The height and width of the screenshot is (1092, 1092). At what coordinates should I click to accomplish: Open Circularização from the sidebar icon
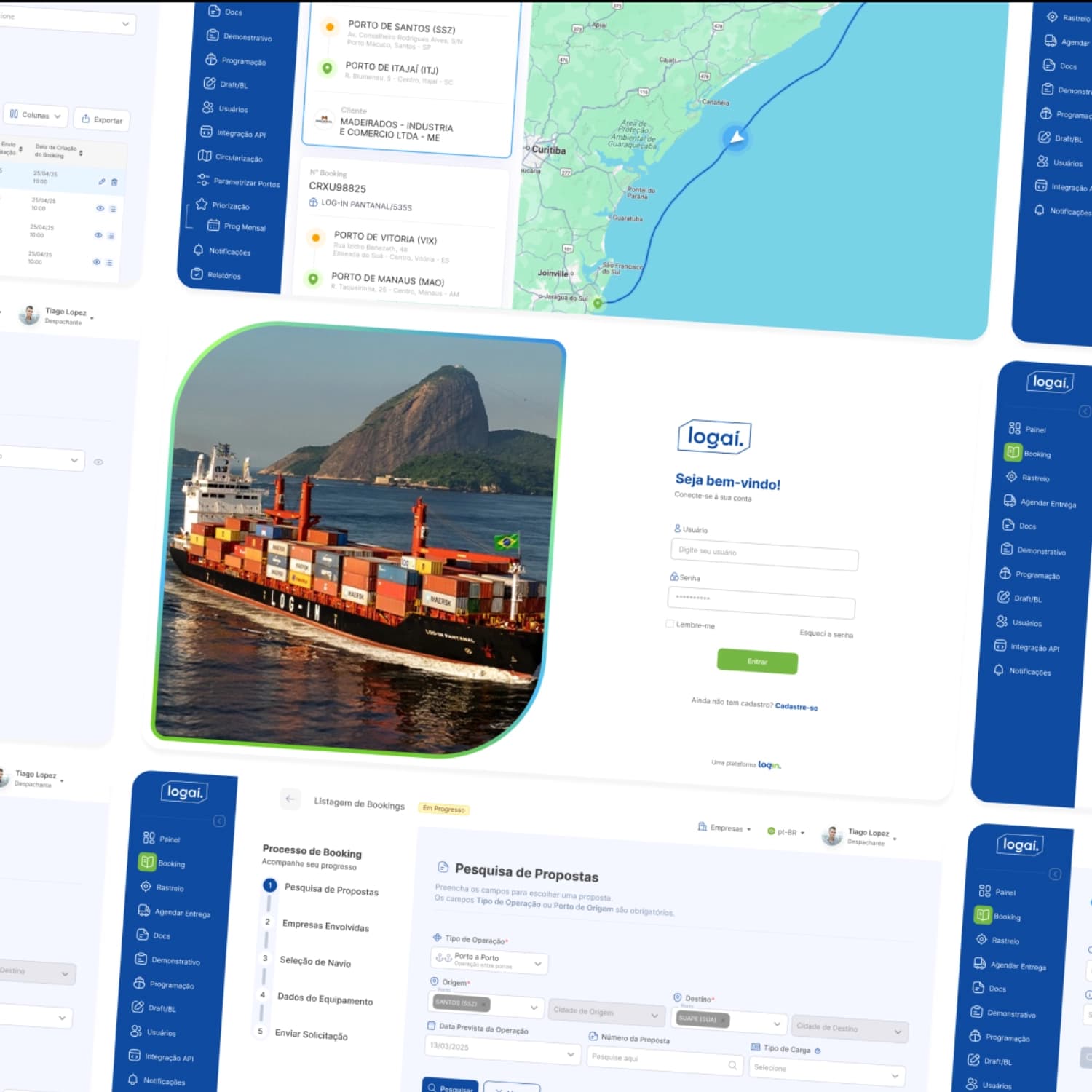(x=205, y=156)
